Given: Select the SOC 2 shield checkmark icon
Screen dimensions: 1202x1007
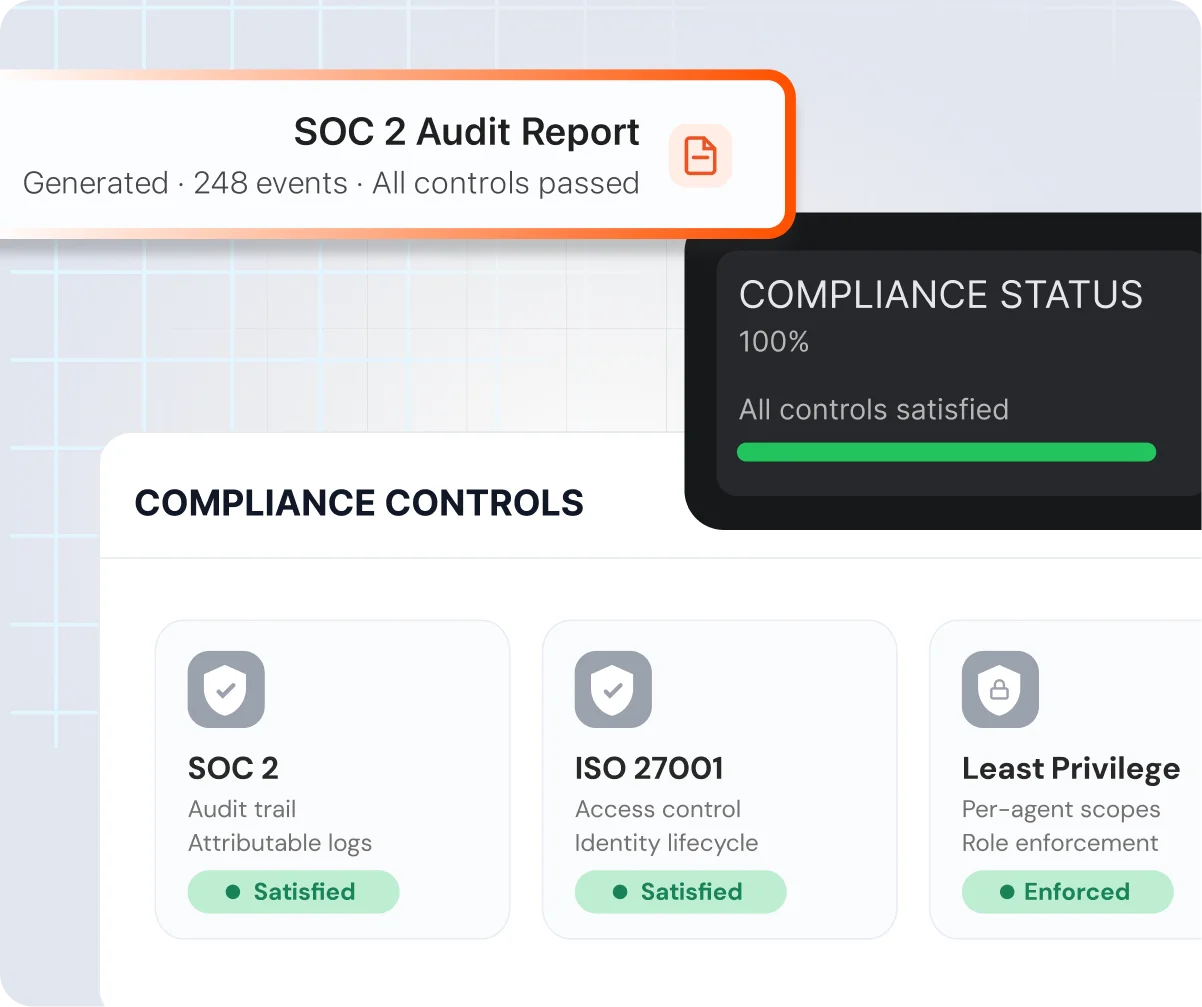Looking at the screenshot, I should tap(226, 689).
